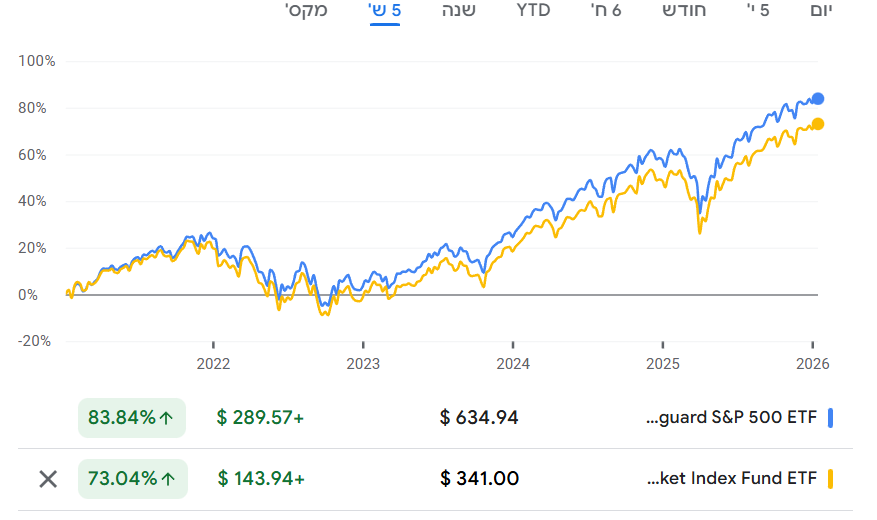This screenshot has width=877, height=520.
Task: Show the מקס' (max) time range
Action: [x=306, y=11]
